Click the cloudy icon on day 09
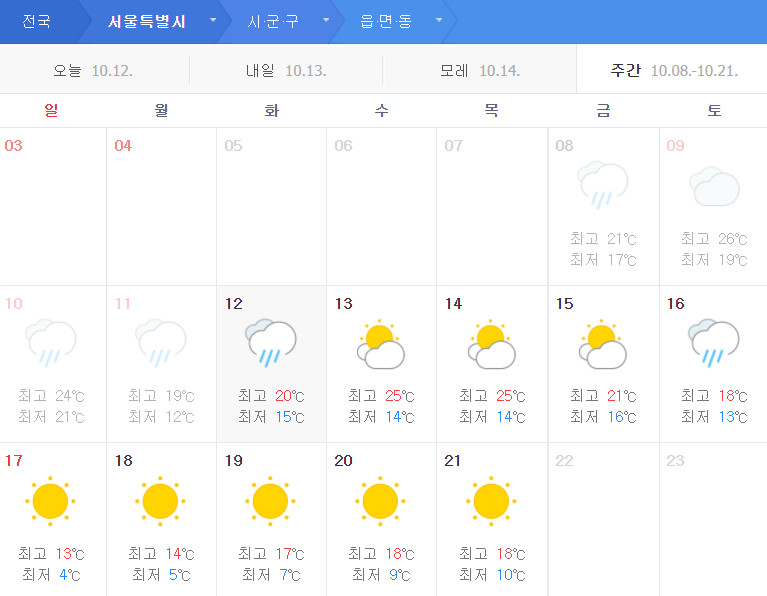 coord(713,186)
